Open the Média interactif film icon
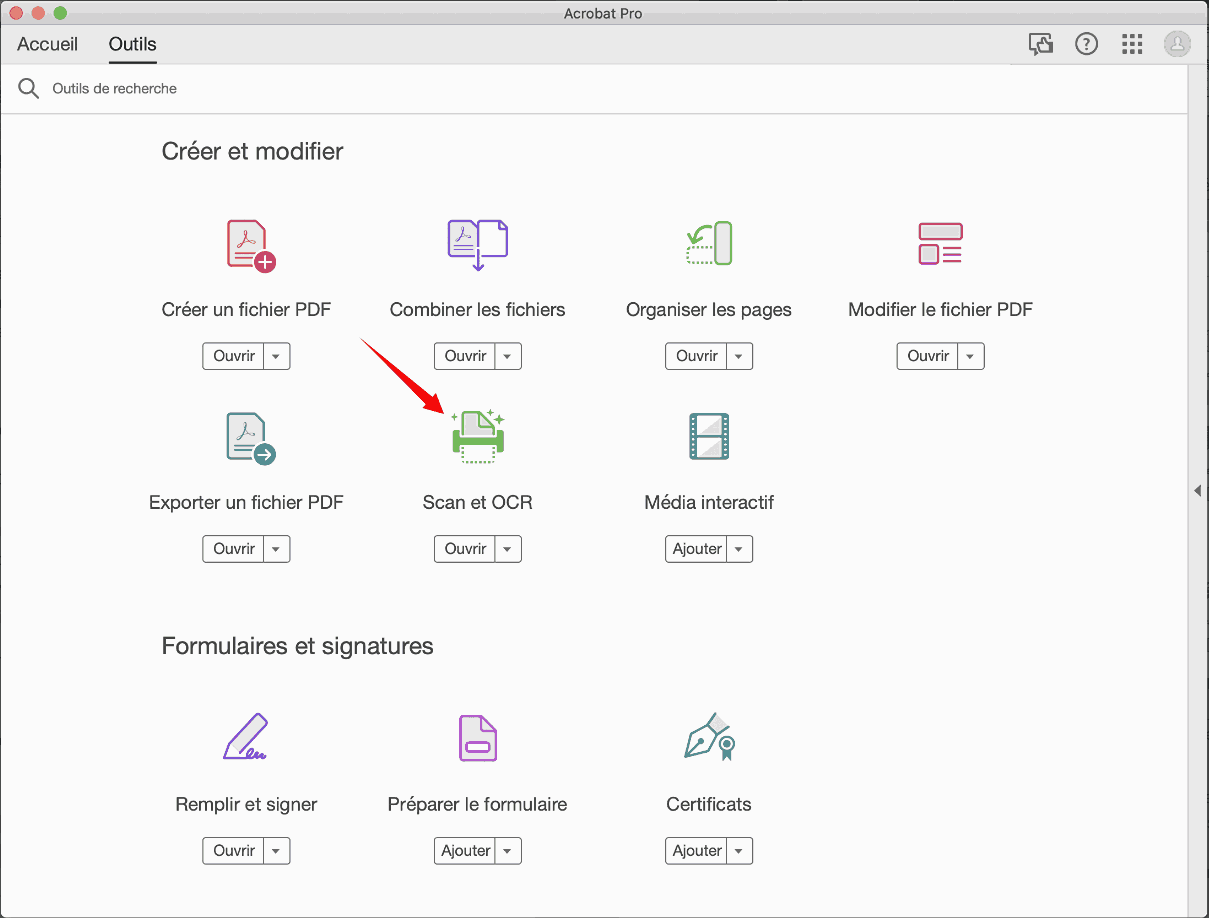The image size is (1209, 918). [709, 436]
